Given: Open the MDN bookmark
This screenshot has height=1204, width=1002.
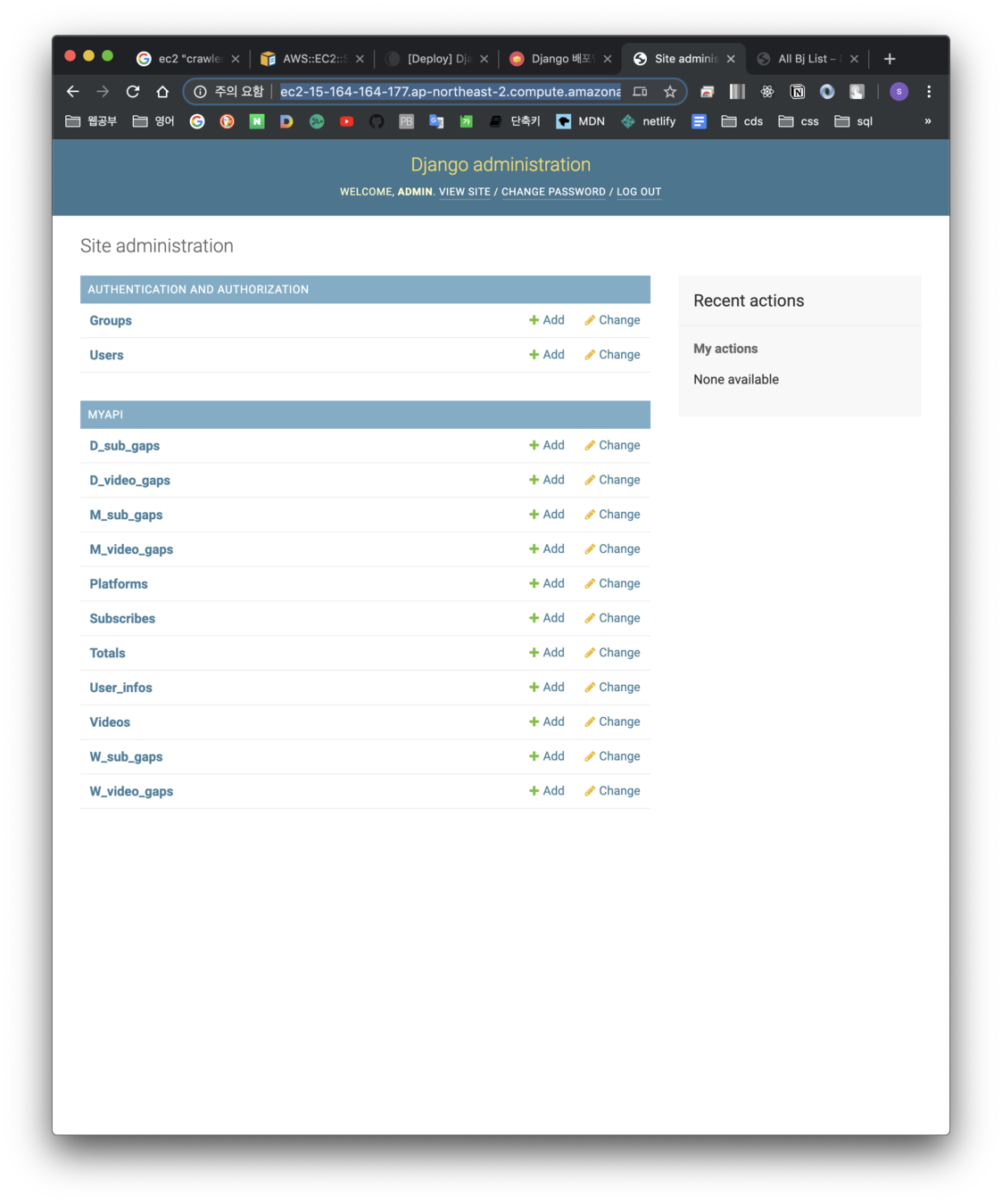Looking at the screenshot, I should pos(580,121).
